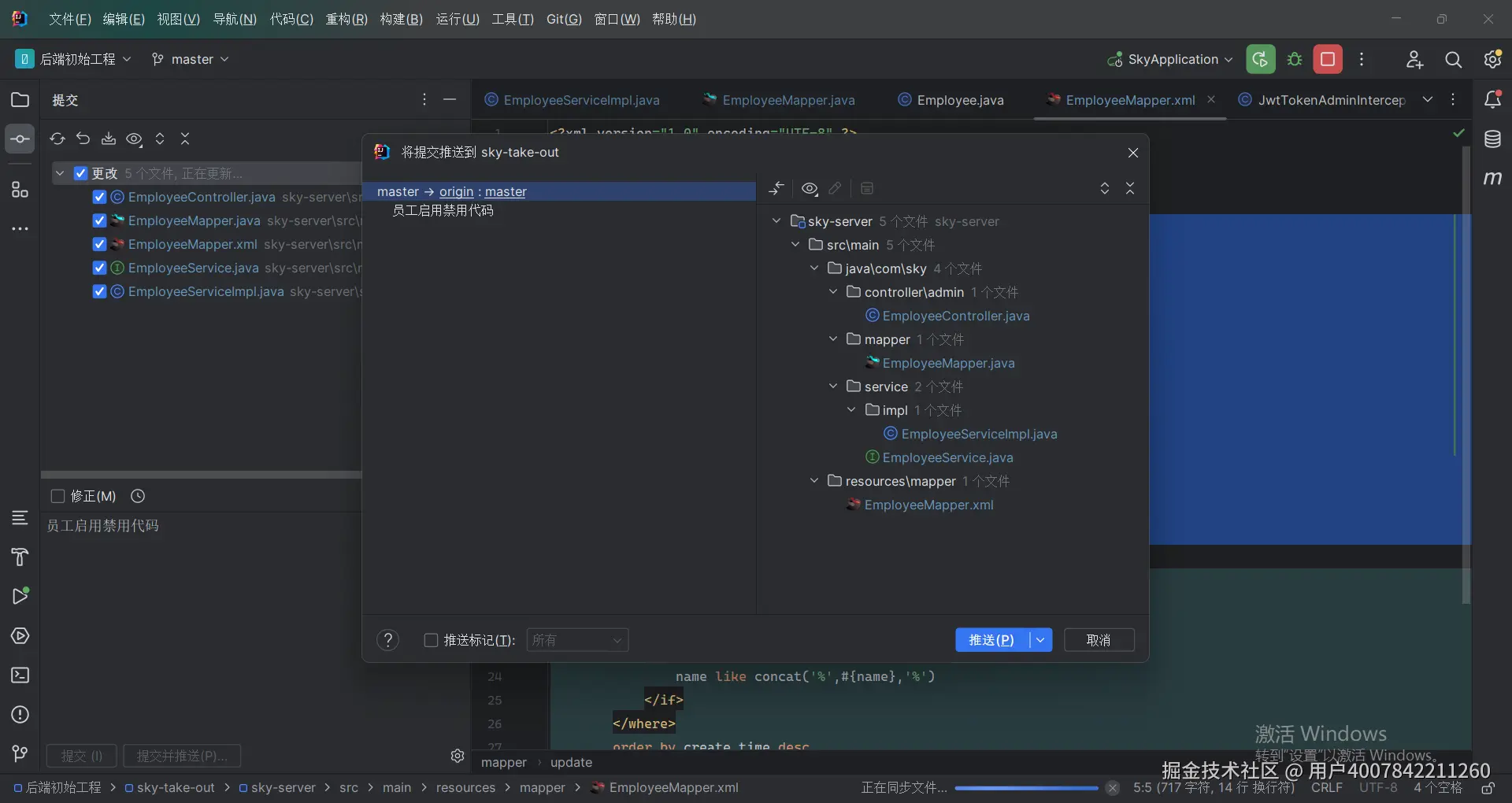Click the 推送(P) push button

pyautogui.click(x=992, y=640)
